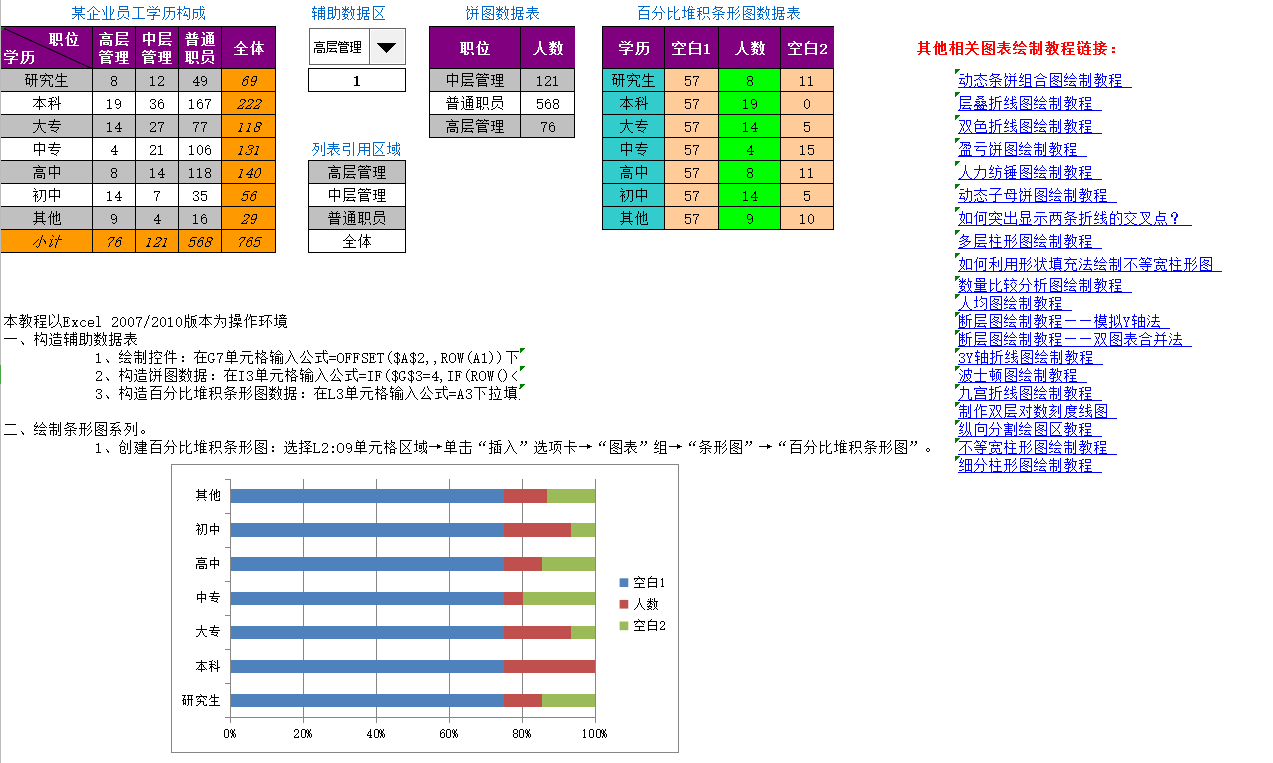
Task: Select the red 人数 bar segment for 本科 in chart
Action: 549,666
